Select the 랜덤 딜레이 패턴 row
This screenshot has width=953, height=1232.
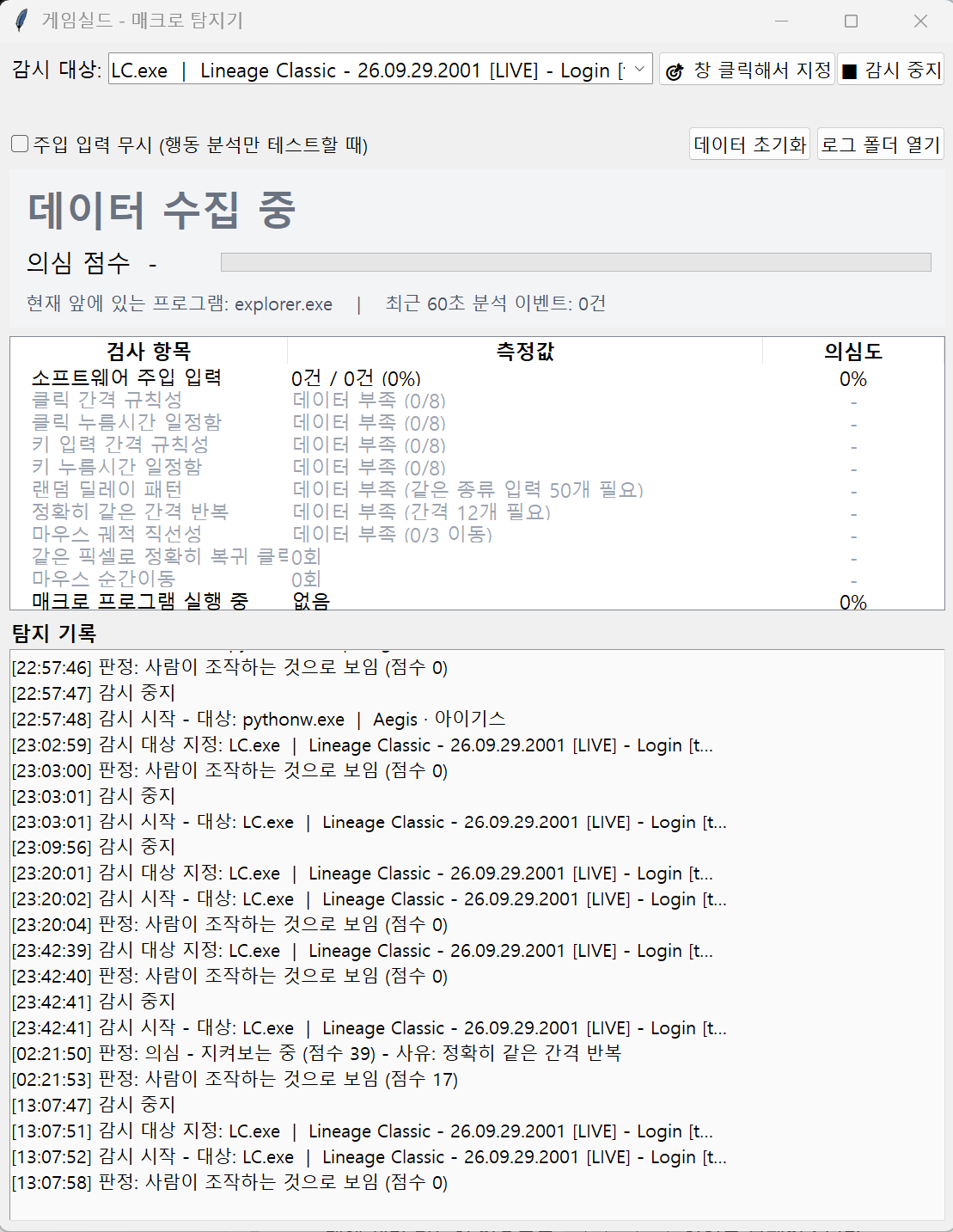pos(478,490)
